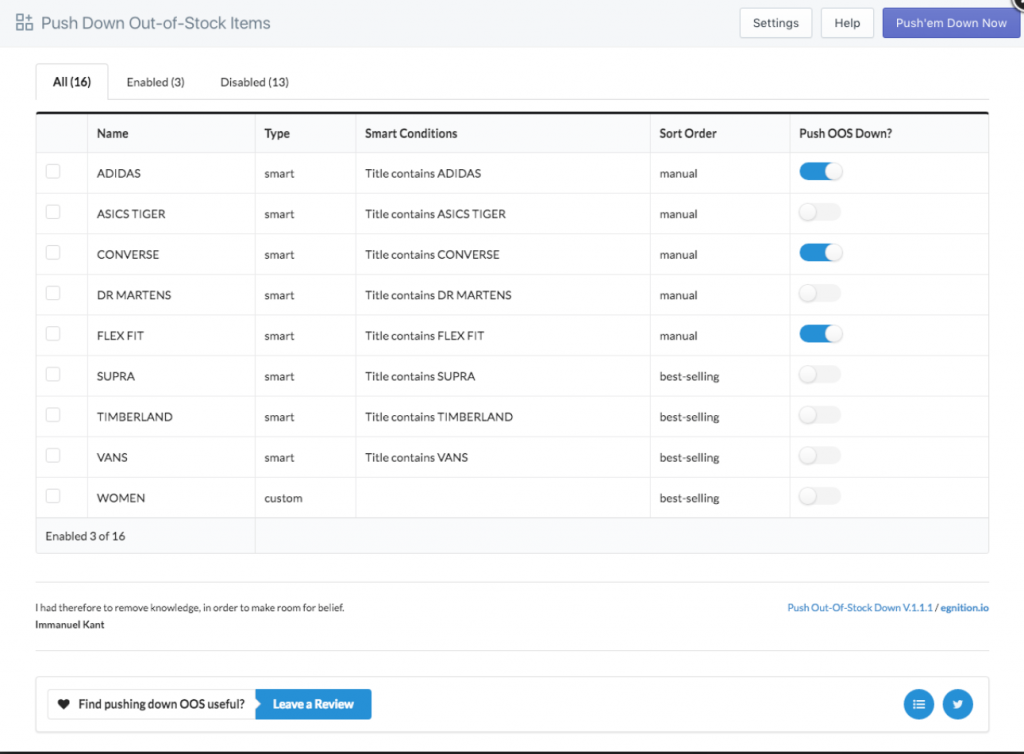Open the Settings button

click(776, 23)
